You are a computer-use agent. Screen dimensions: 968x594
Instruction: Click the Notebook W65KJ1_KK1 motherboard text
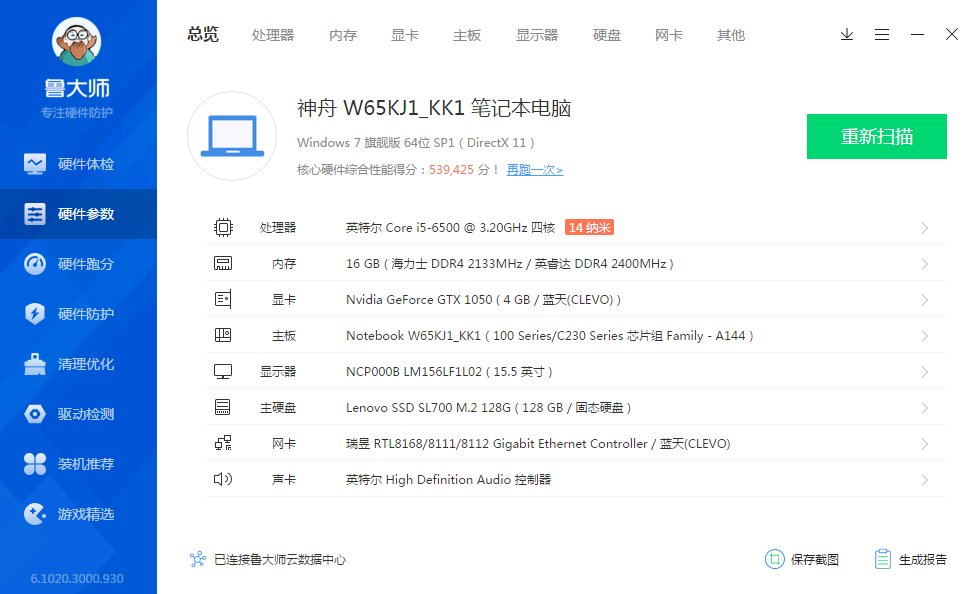click(x=549, y=336)
